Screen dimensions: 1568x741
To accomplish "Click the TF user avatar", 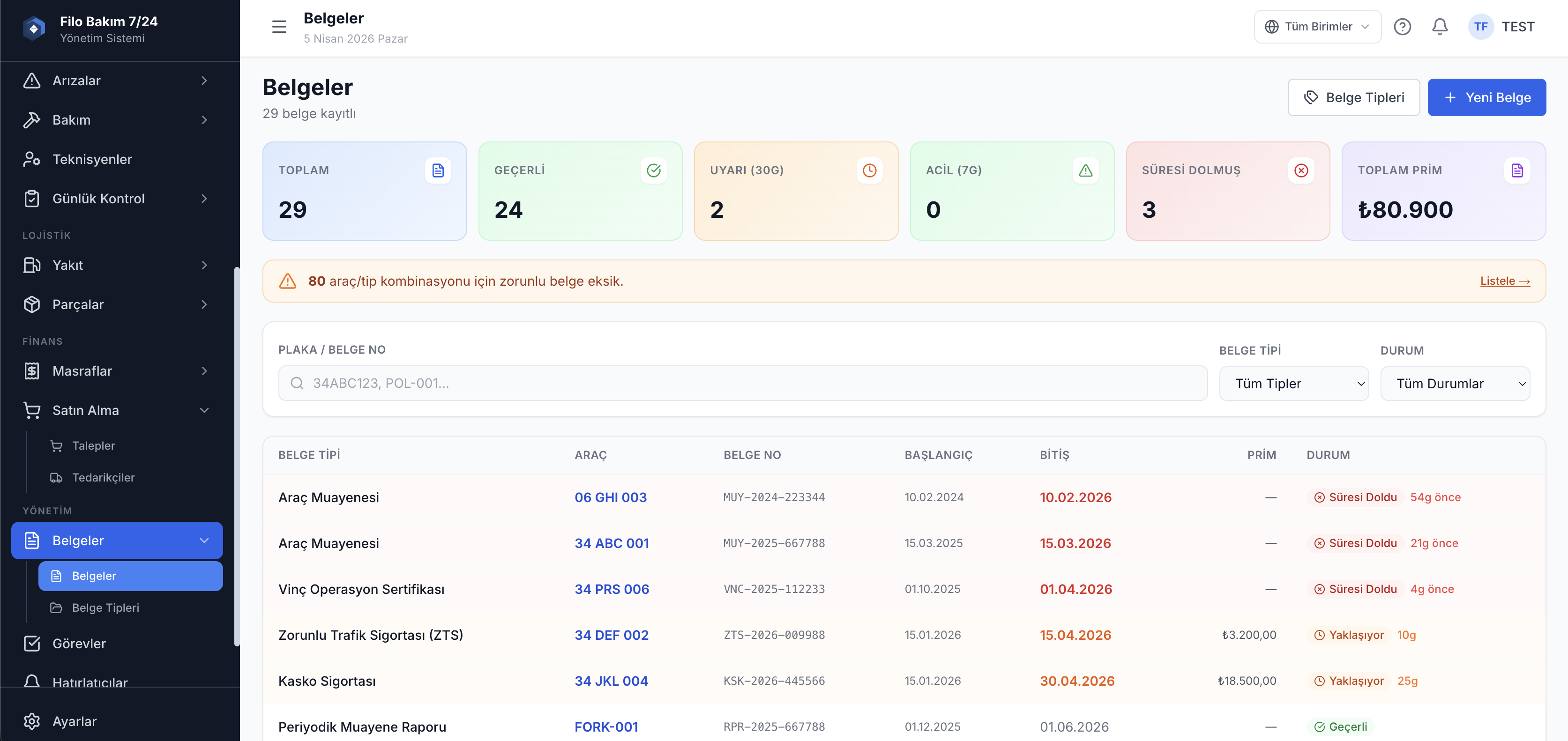I will (1480, 27).
